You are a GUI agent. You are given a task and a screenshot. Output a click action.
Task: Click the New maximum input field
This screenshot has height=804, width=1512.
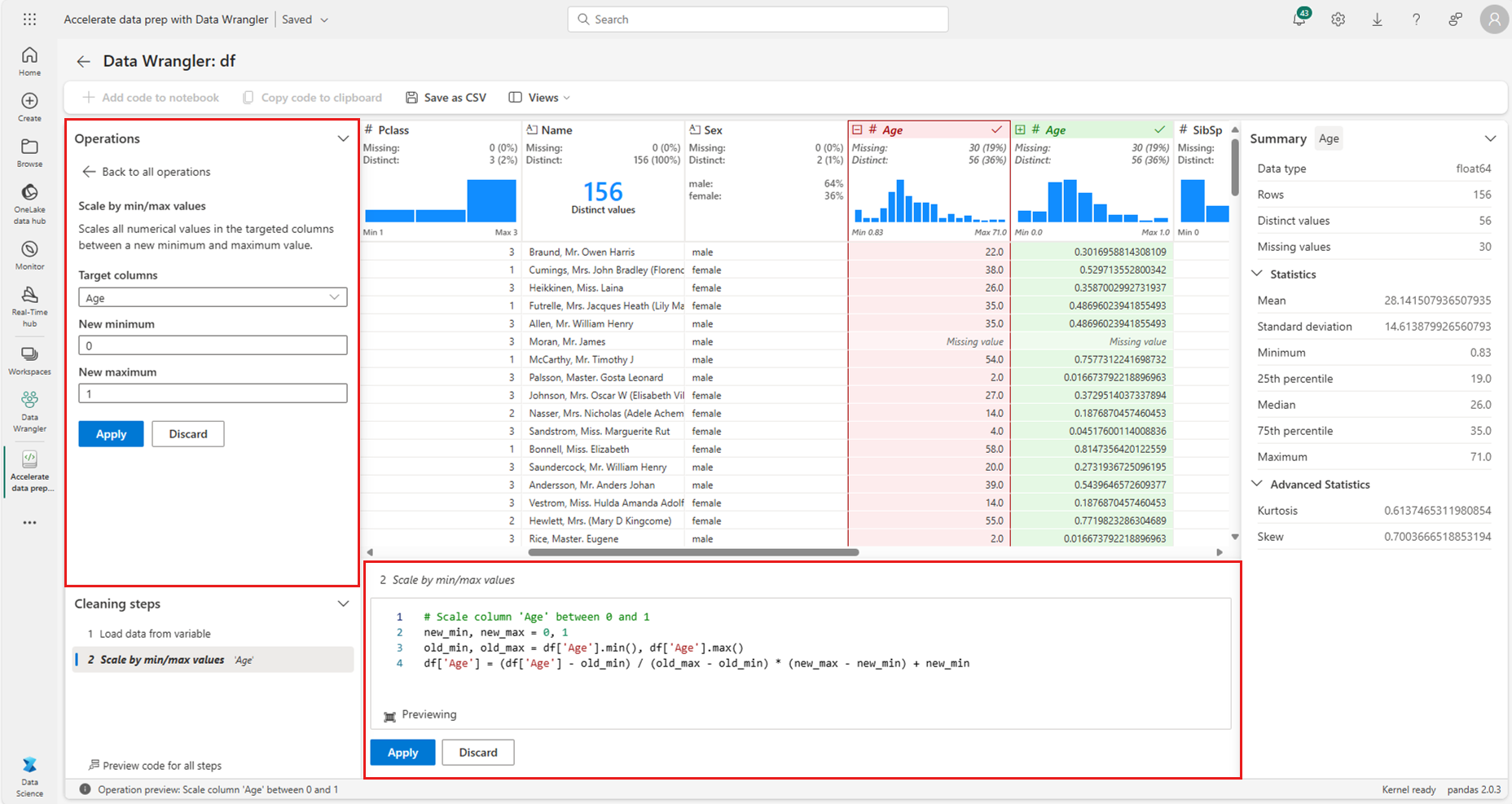point(213,393)
